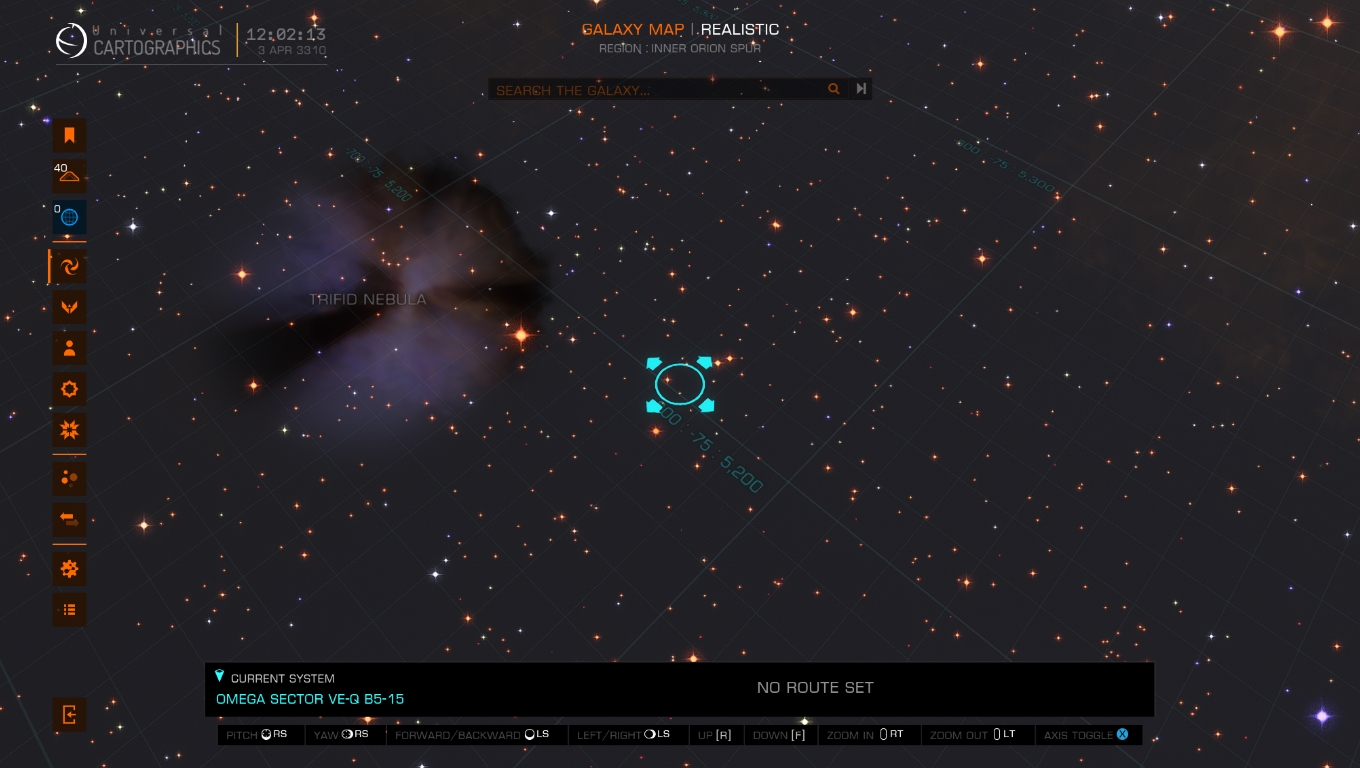This screenshot has width=1360, height=768.
Task: Click the LEFT/RIGHT control hint
Action: 623,735
